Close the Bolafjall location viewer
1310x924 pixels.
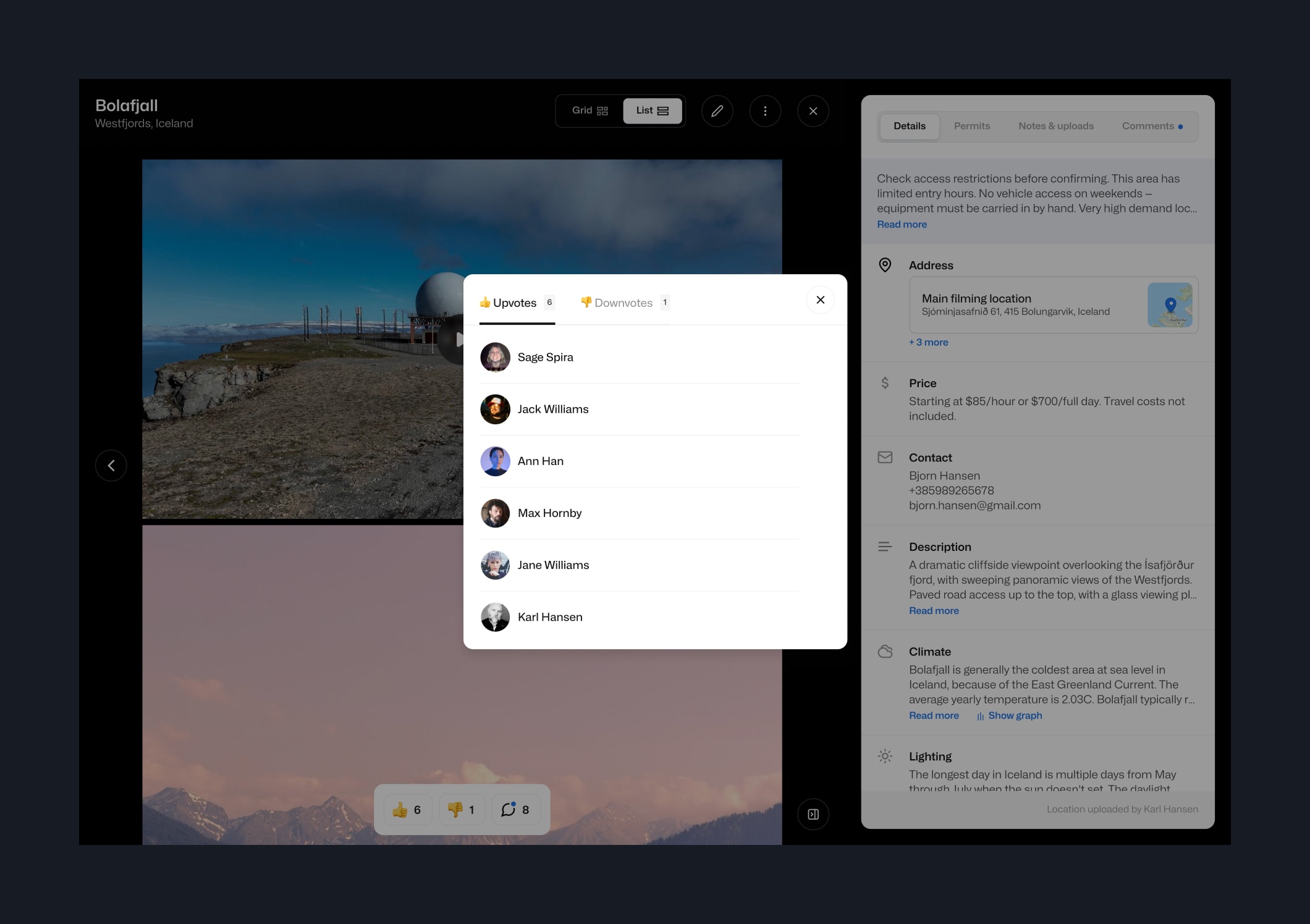pos(813,111)
